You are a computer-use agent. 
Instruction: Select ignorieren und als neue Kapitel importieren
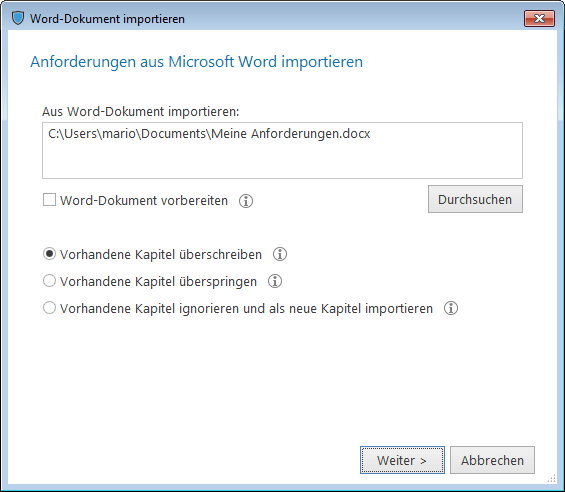[x=49, y=308]
